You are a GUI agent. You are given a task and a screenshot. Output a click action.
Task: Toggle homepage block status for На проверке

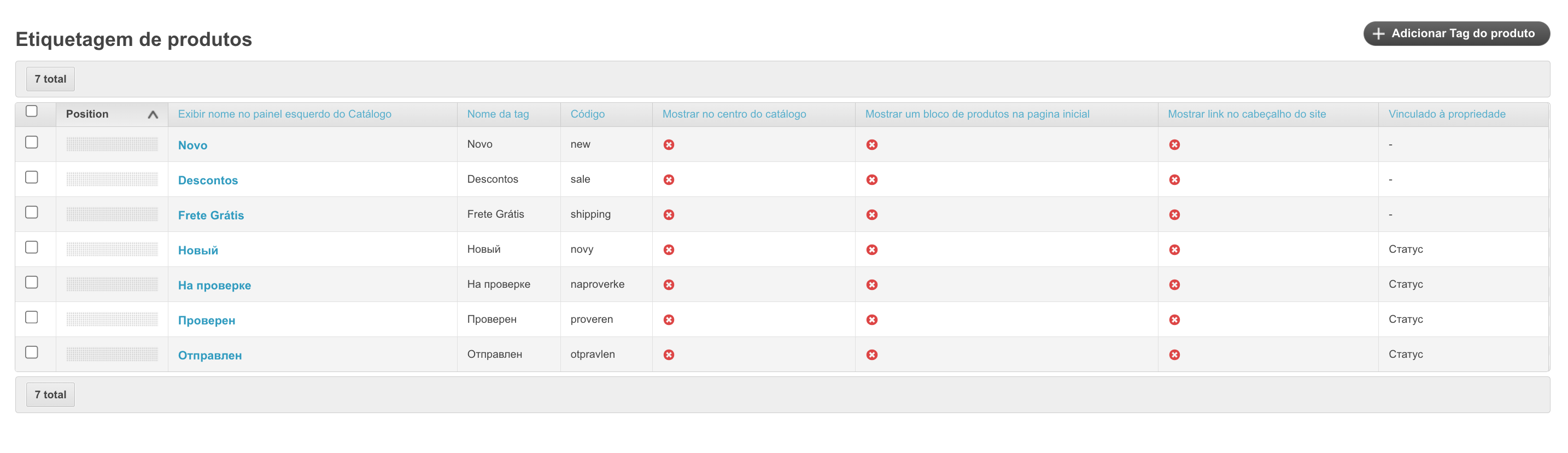(871, 285)
